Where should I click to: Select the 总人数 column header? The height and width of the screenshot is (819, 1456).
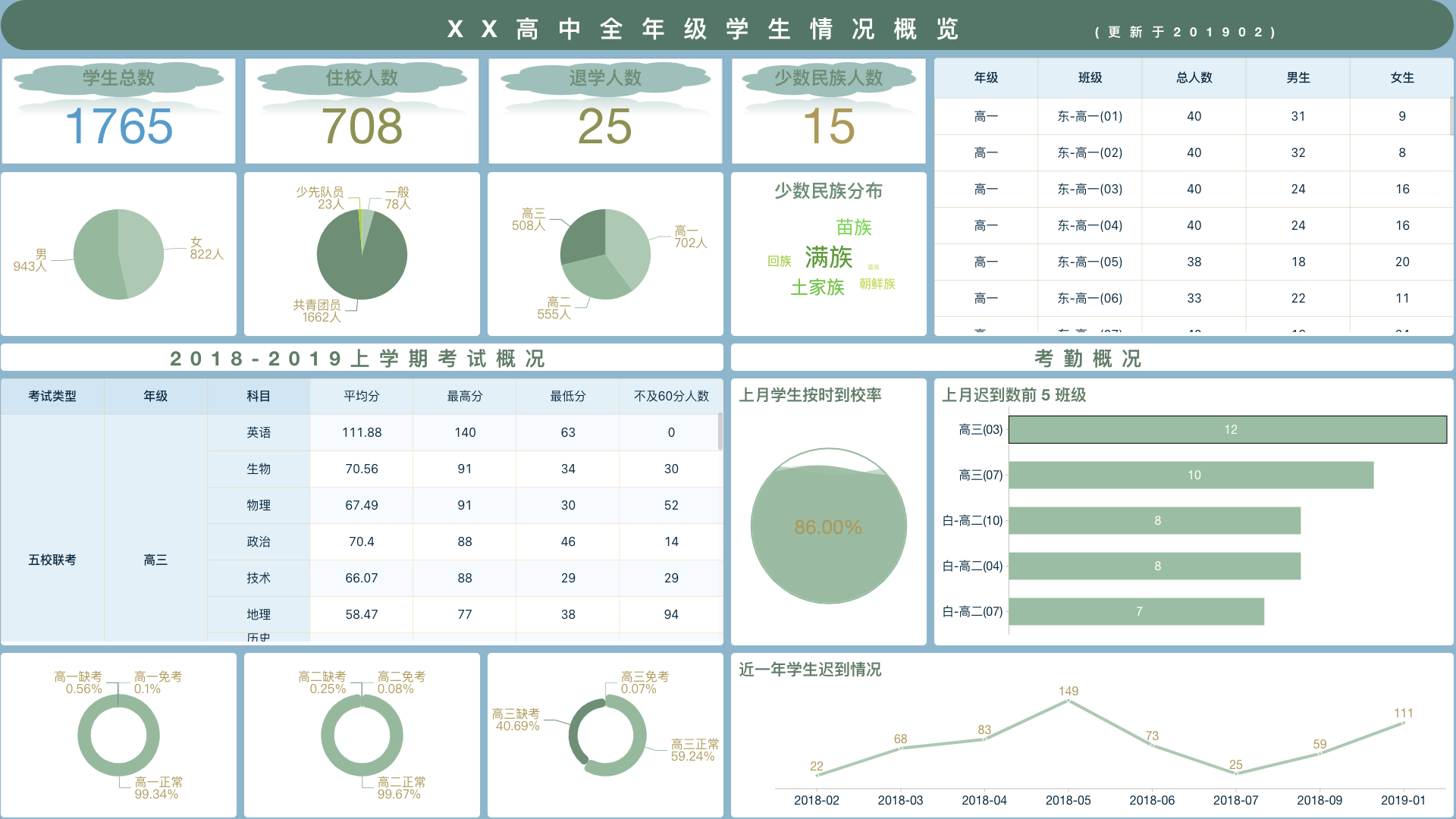pyautogui.click(x=1194, y=77)
